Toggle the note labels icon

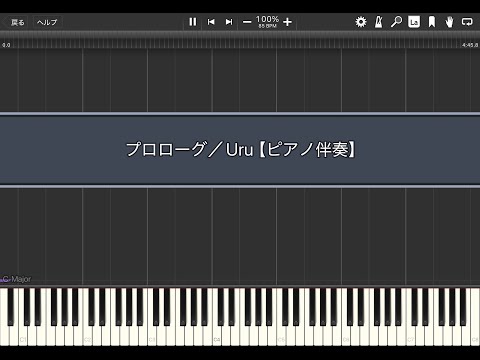tap(414, 22)
